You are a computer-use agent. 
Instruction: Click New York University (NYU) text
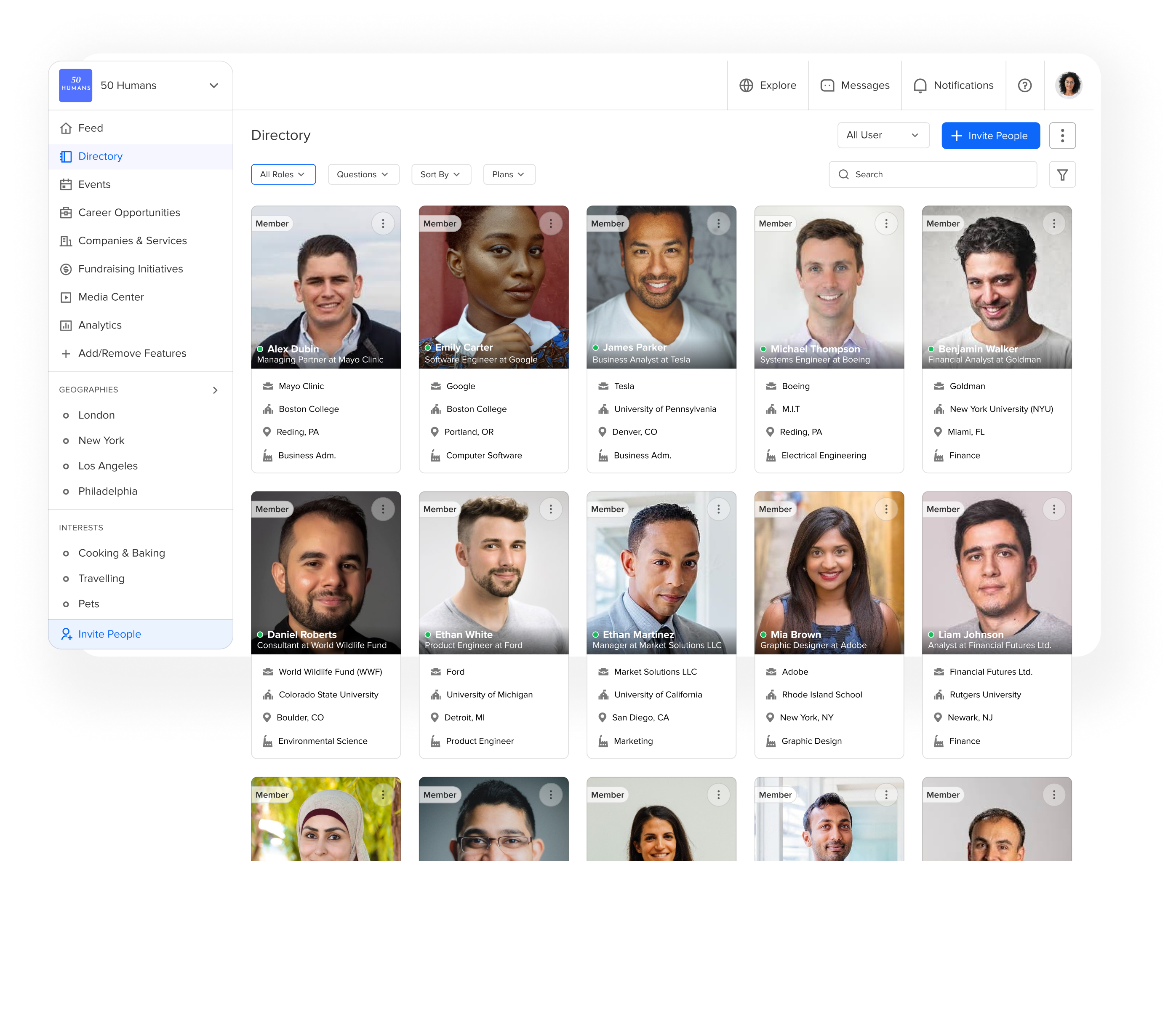pos(1001,409)
